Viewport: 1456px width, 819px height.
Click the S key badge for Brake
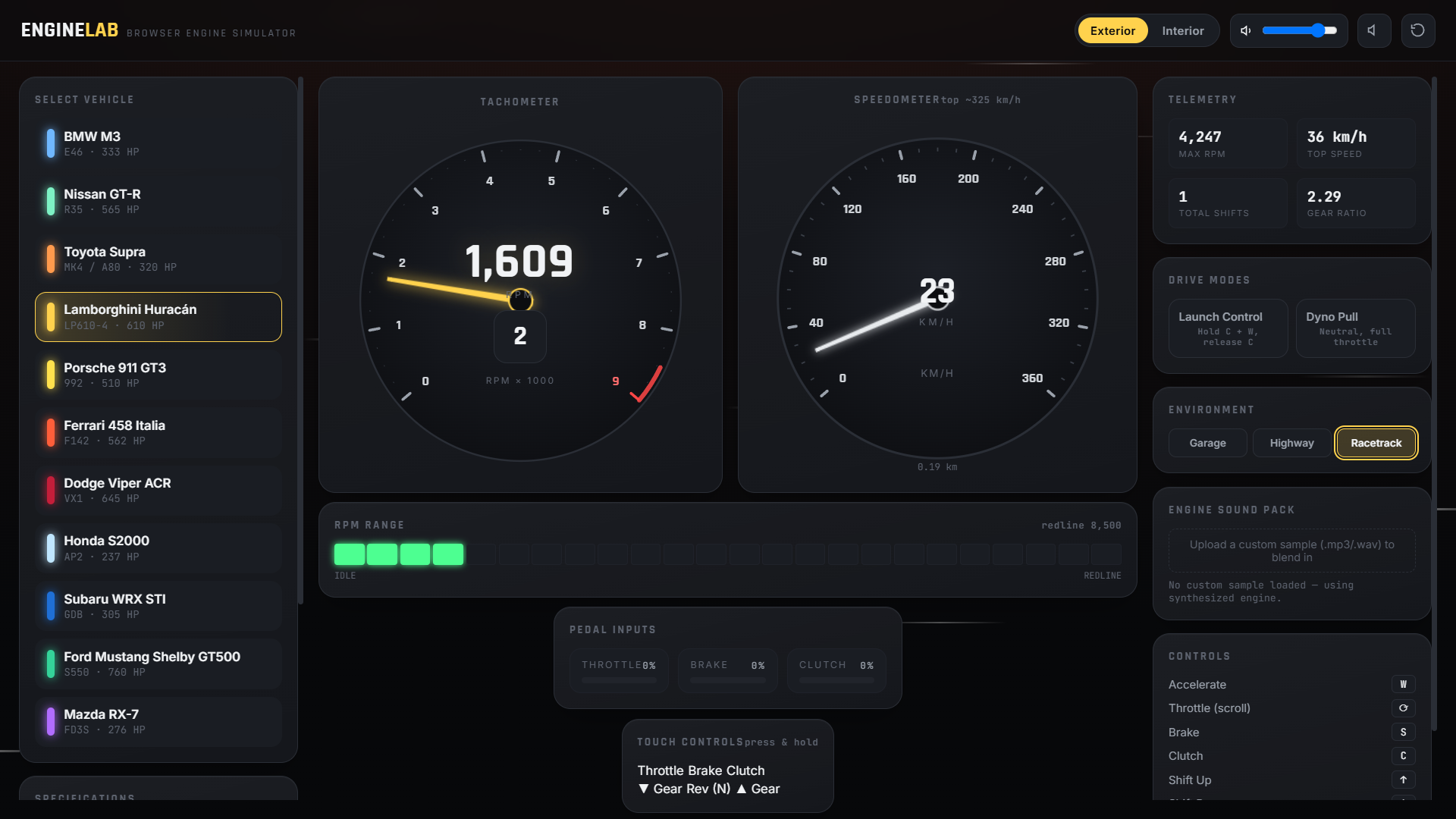1403,733
